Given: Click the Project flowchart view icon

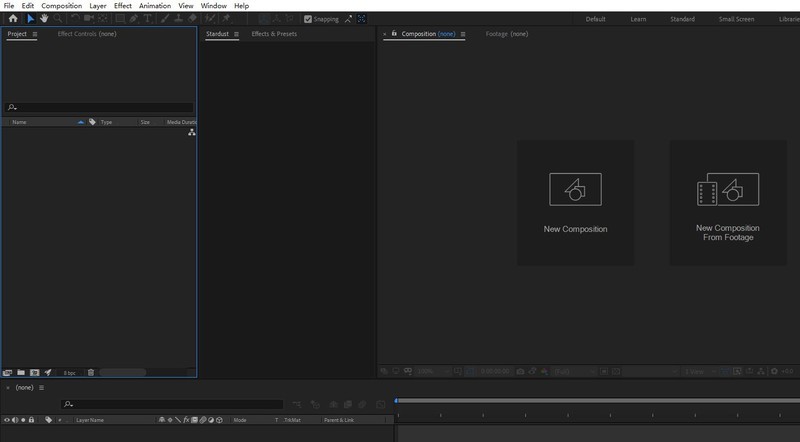Looking at the screenshot, I should (x=191, y=132).
